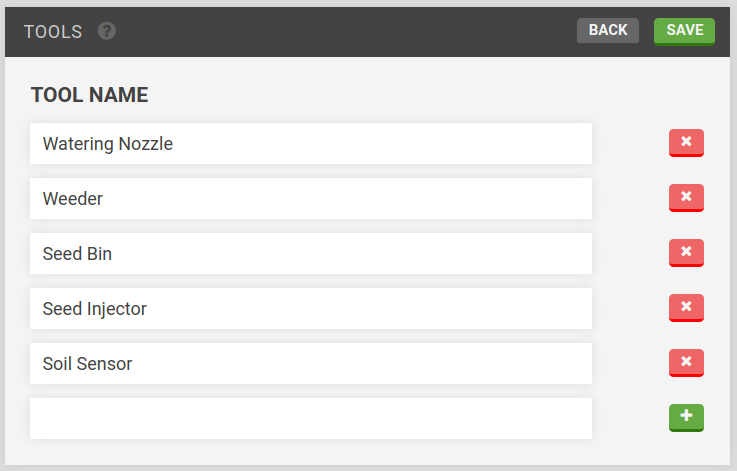This screenshot has width=737, height=471.
Task: Save the tool list changes
Action: click(x=684, y=30)
